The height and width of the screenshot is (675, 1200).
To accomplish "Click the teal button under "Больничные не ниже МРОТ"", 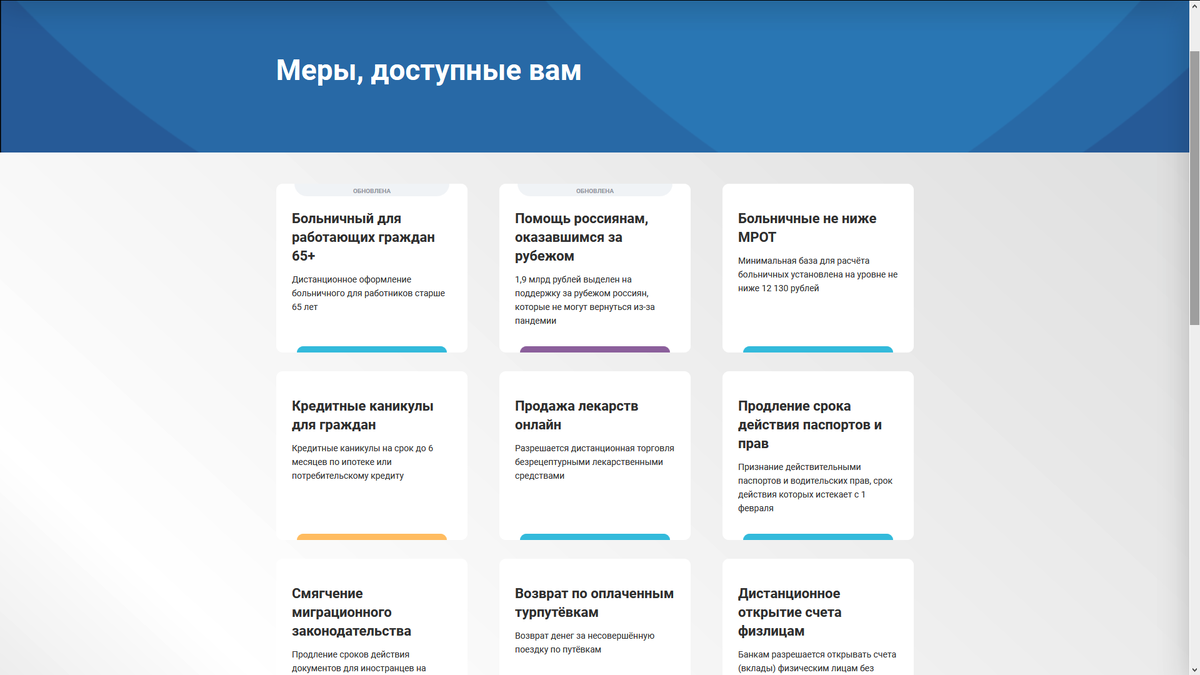I will (818, 350).
